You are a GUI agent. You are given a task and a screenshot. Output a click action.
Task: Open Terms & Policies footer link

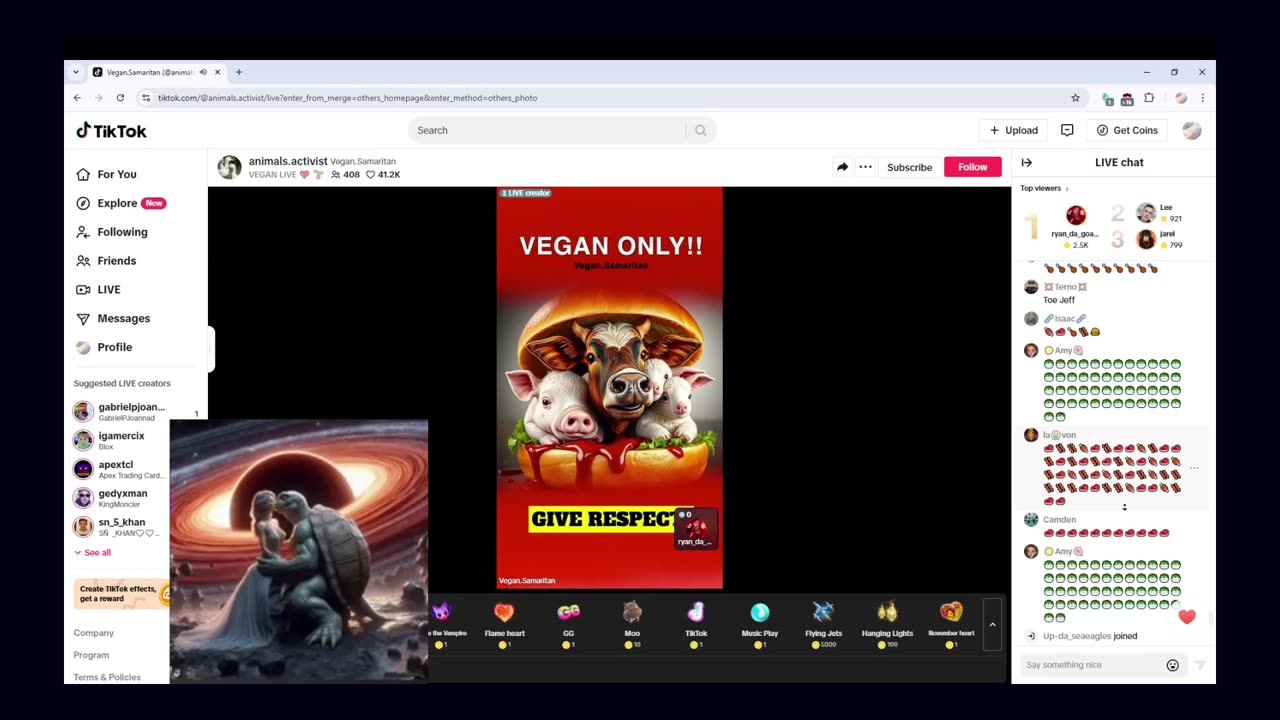coord(107,677)
